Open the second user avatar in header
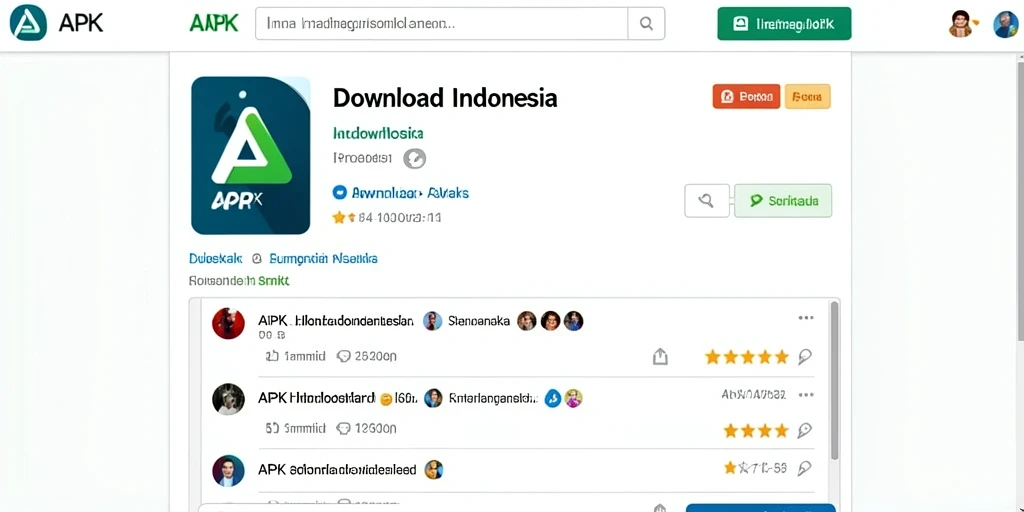The height and width of the screenshot is (512, 1024). (1006, 24)
